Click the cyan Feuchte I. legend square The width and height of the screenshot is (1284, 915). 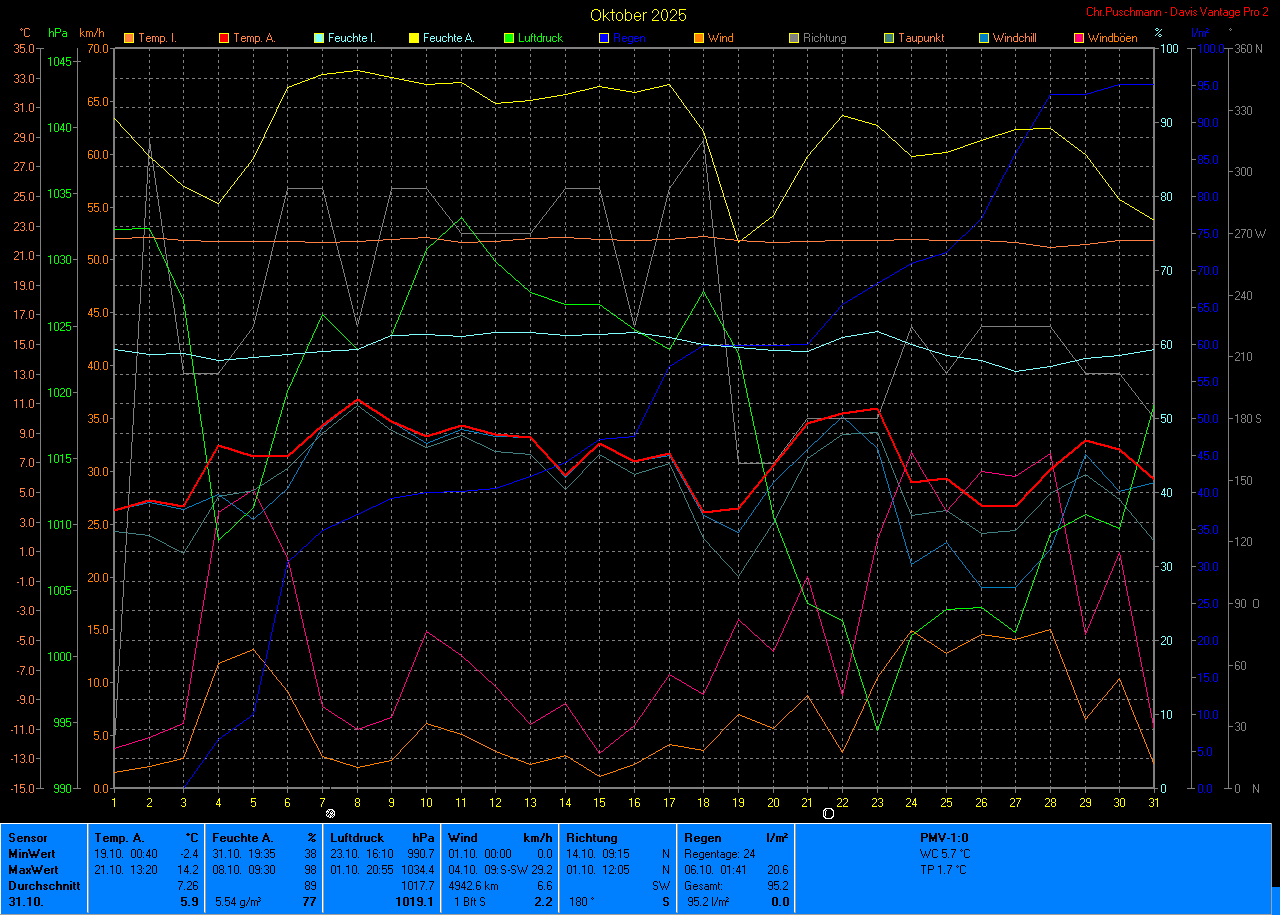coord(319,39)
